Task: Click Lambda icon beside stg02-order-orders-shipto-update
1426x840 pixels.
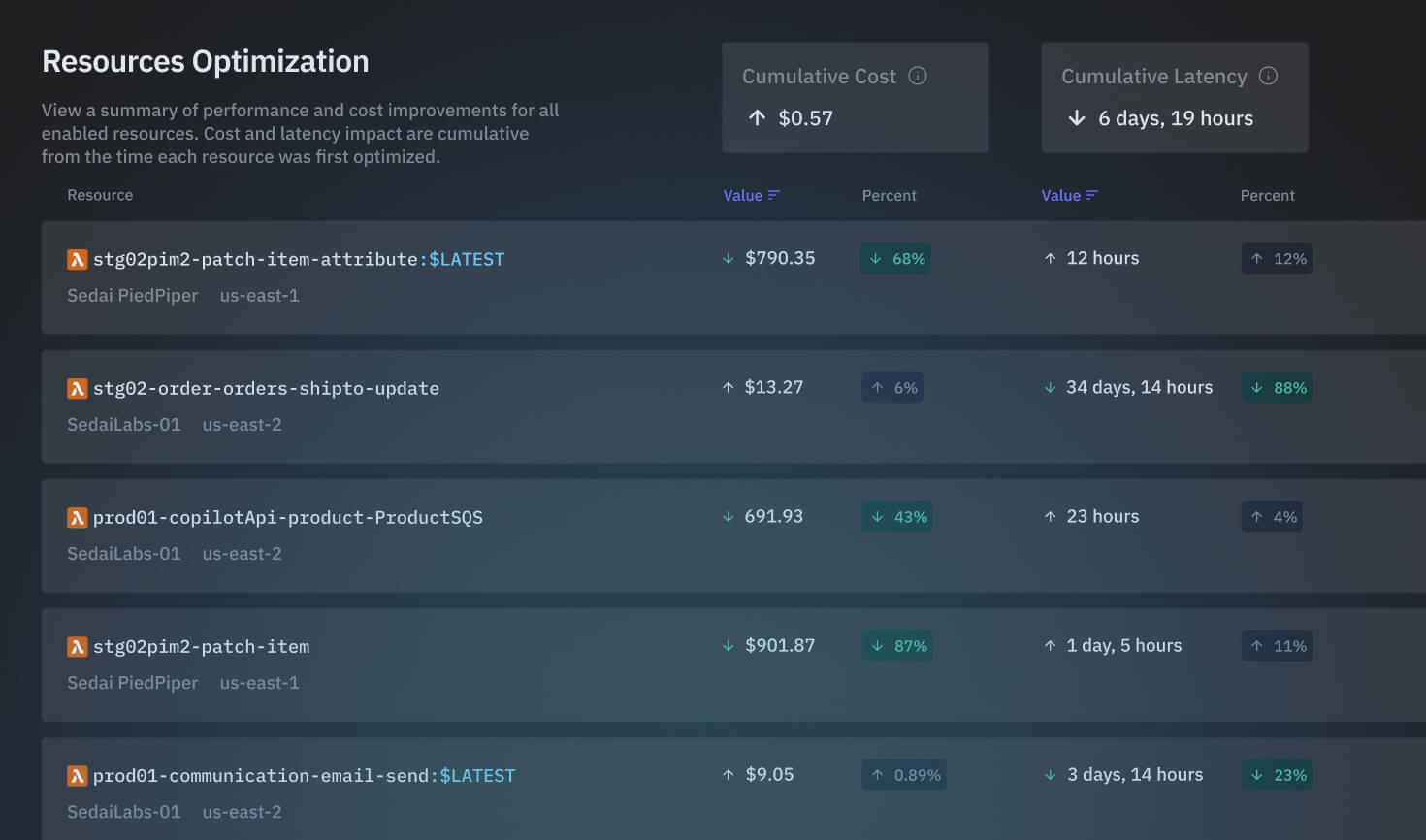Action: coord(78,388)
